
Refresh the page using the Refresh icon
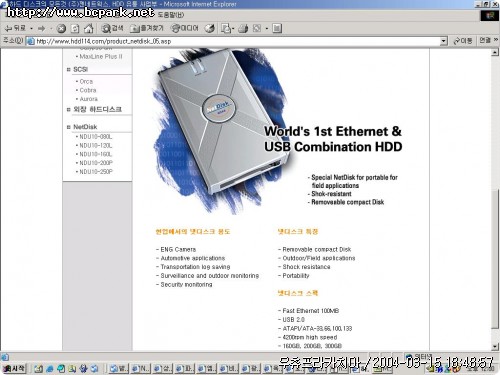75,28
